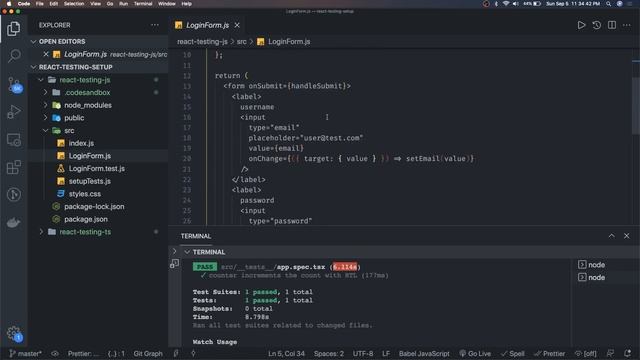Image resolution: width=640 pixels, height=360 pixels.
Task: Click the terminal side toggle arrow
Action: [174, 251]
